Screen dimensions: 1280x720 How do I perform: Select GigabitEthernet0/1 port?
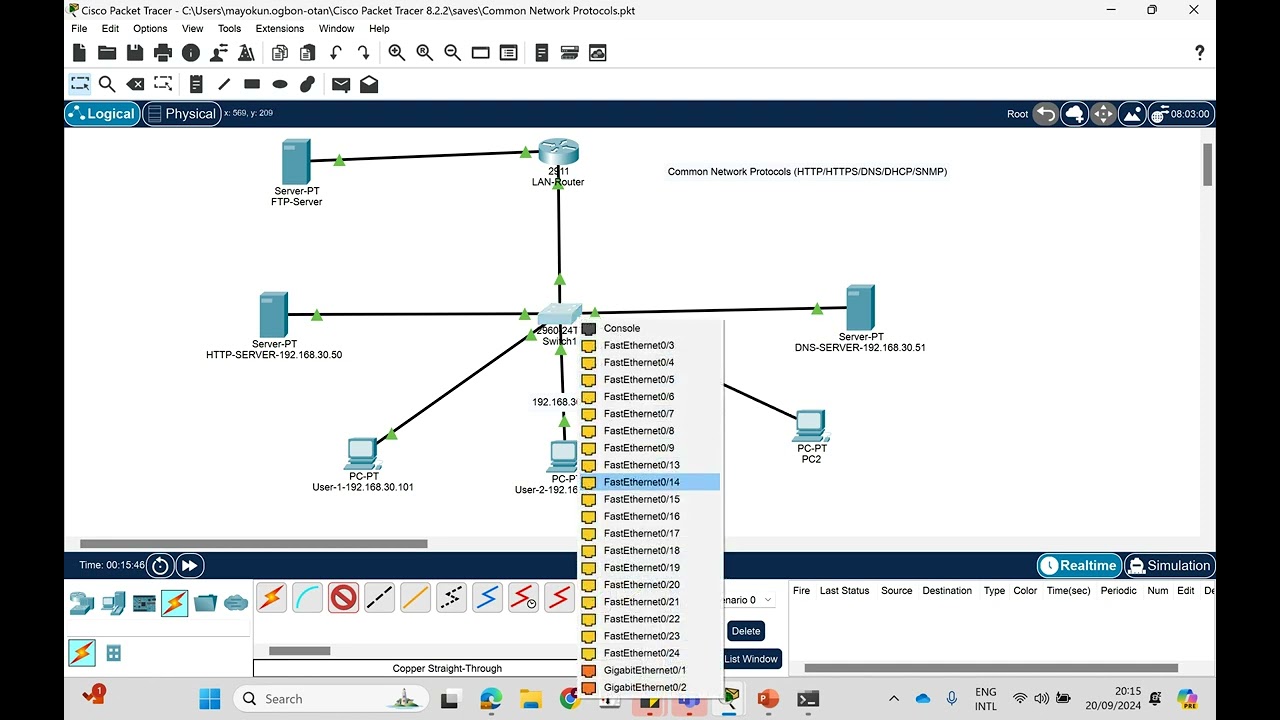(649, 670)
